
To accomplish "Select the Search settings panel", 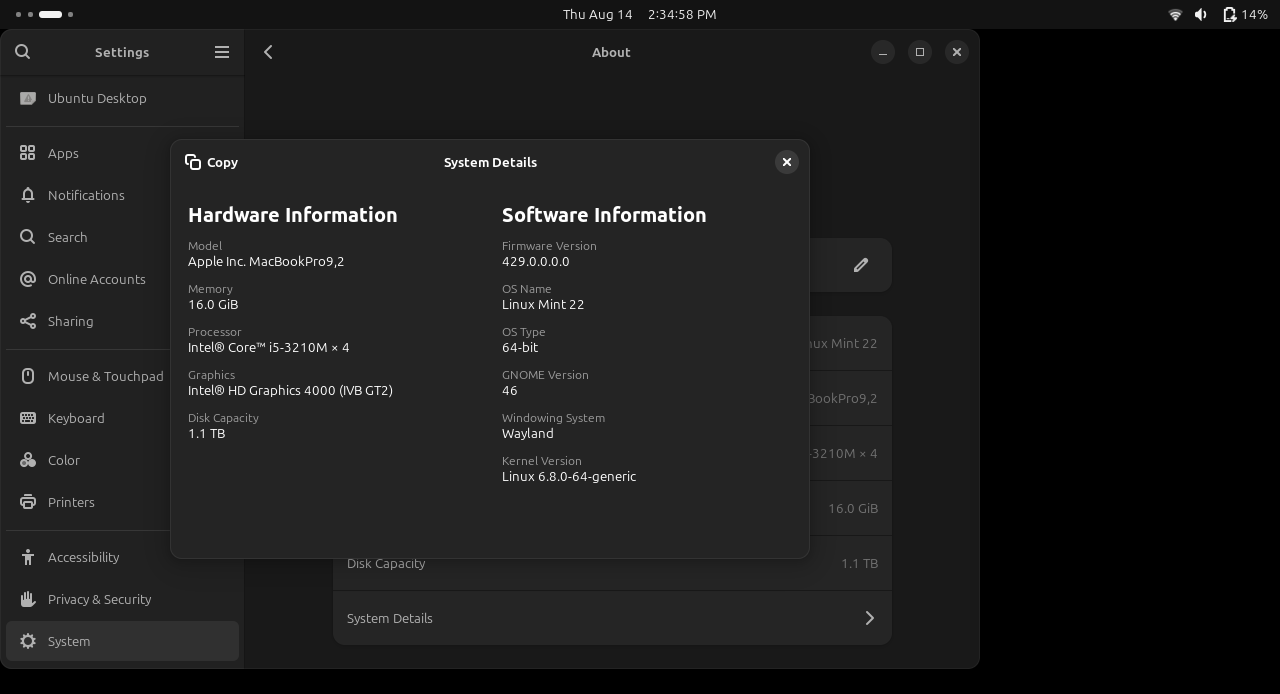I will click(x=67, y=237).
